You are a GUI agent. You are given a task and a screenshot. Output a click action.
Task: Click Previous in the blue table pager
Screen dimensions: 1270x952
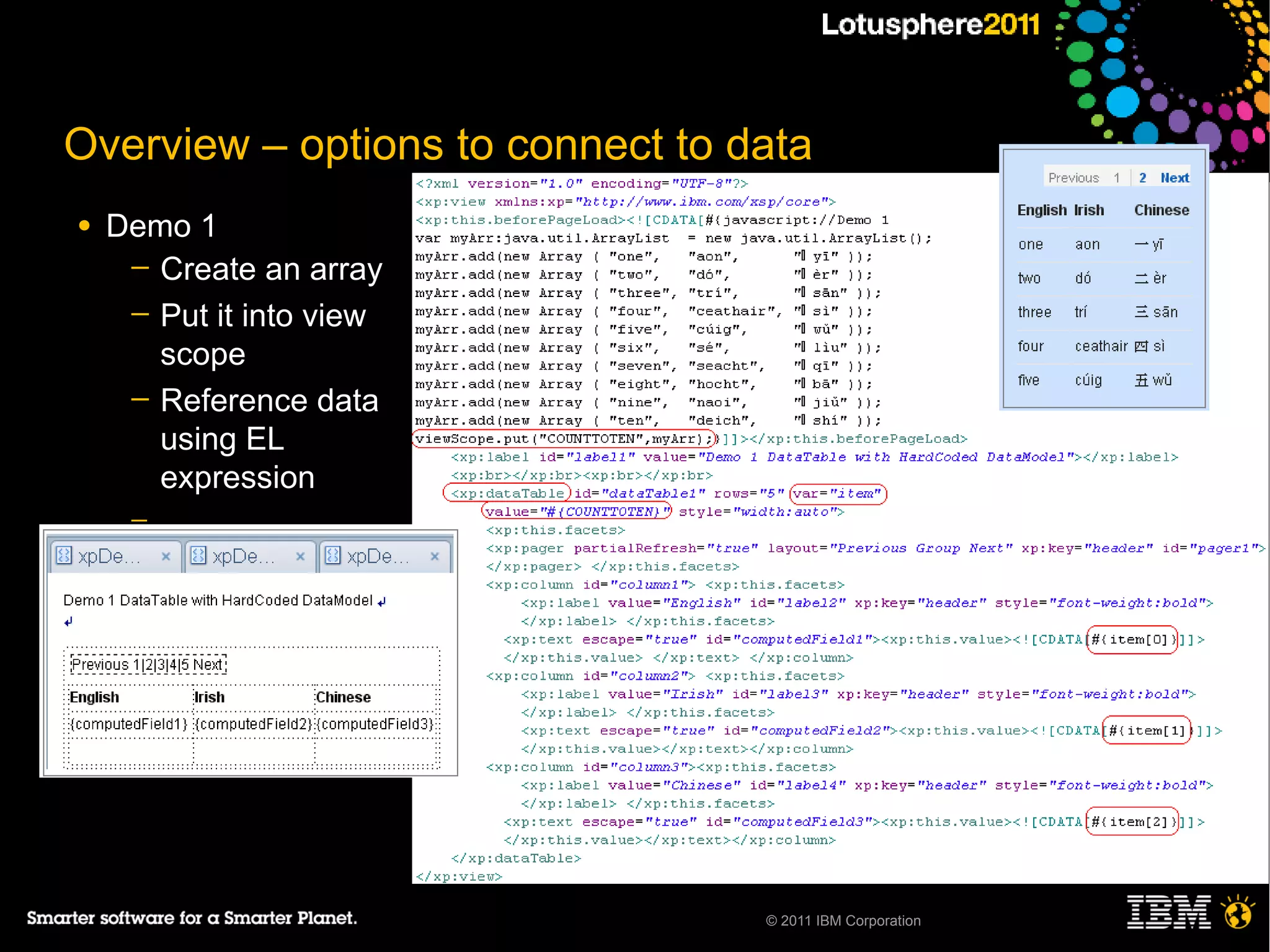(x=1073, y=178)
